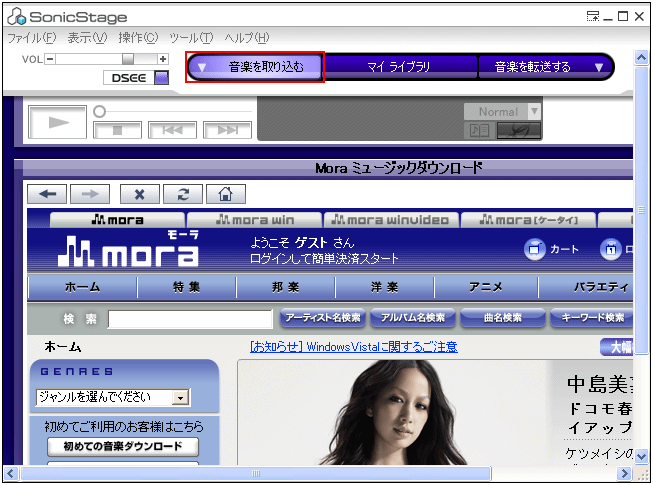Open the cart (カート) icon
Screen dimensions: 653x485
[535, 249]
